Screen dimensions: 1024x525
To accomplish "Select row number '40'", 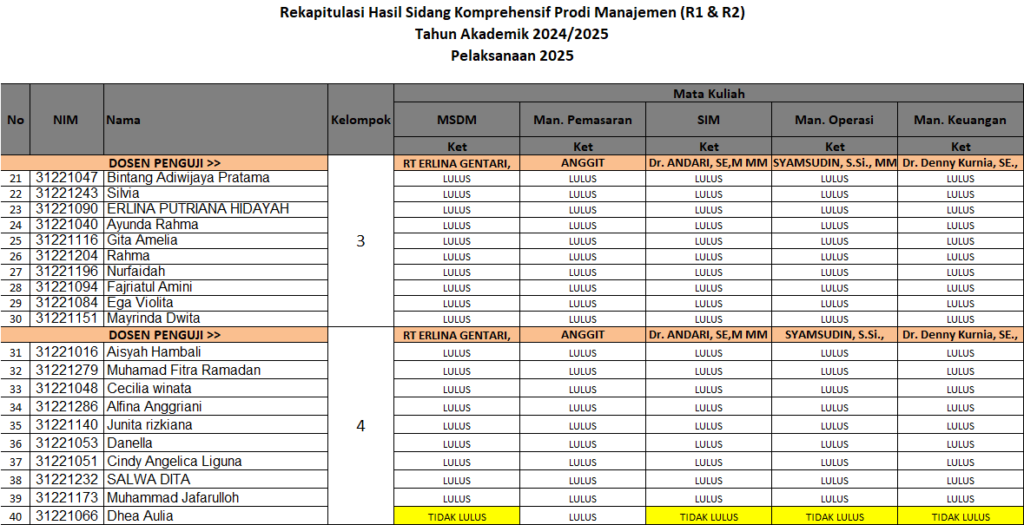I will [15, 517].
